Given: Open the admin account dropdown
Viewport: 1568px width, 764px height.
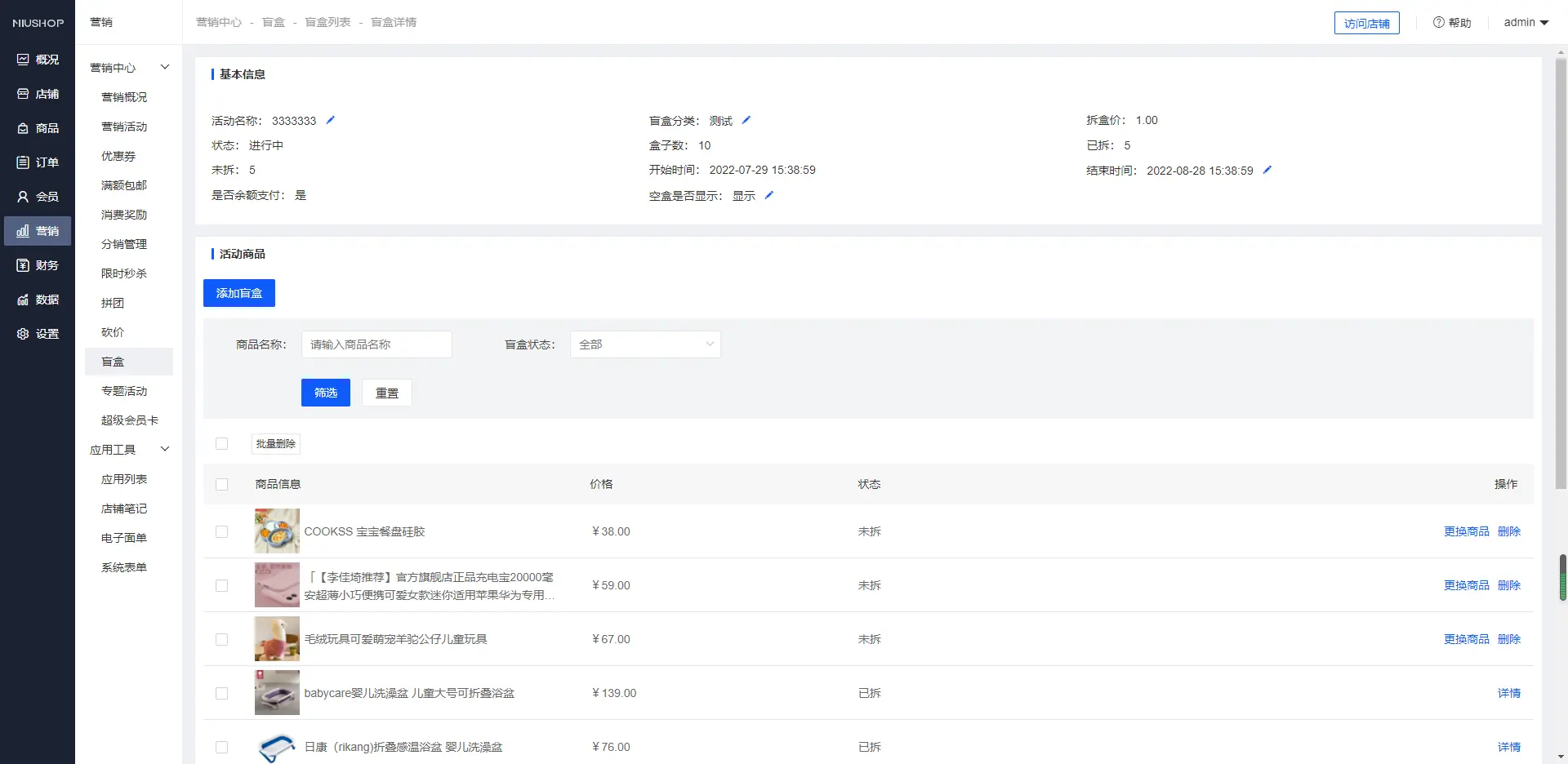Looking at the screenshot, I should [1526, 23].
